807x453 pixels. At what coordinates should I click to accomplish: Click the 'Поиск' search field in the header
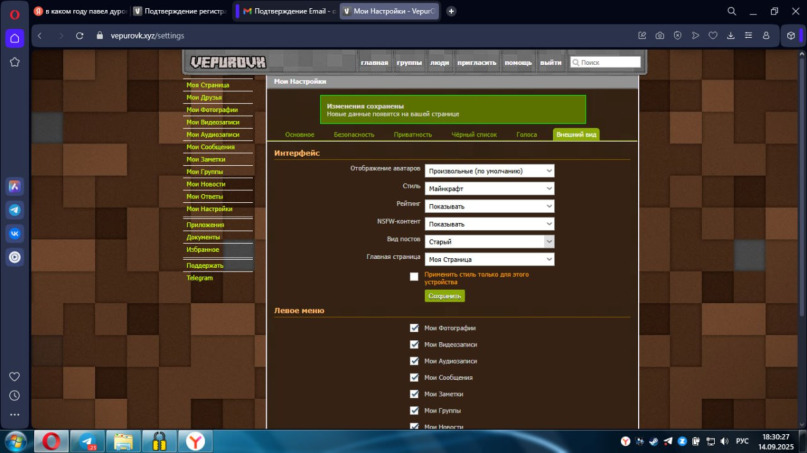coord(607,62)
